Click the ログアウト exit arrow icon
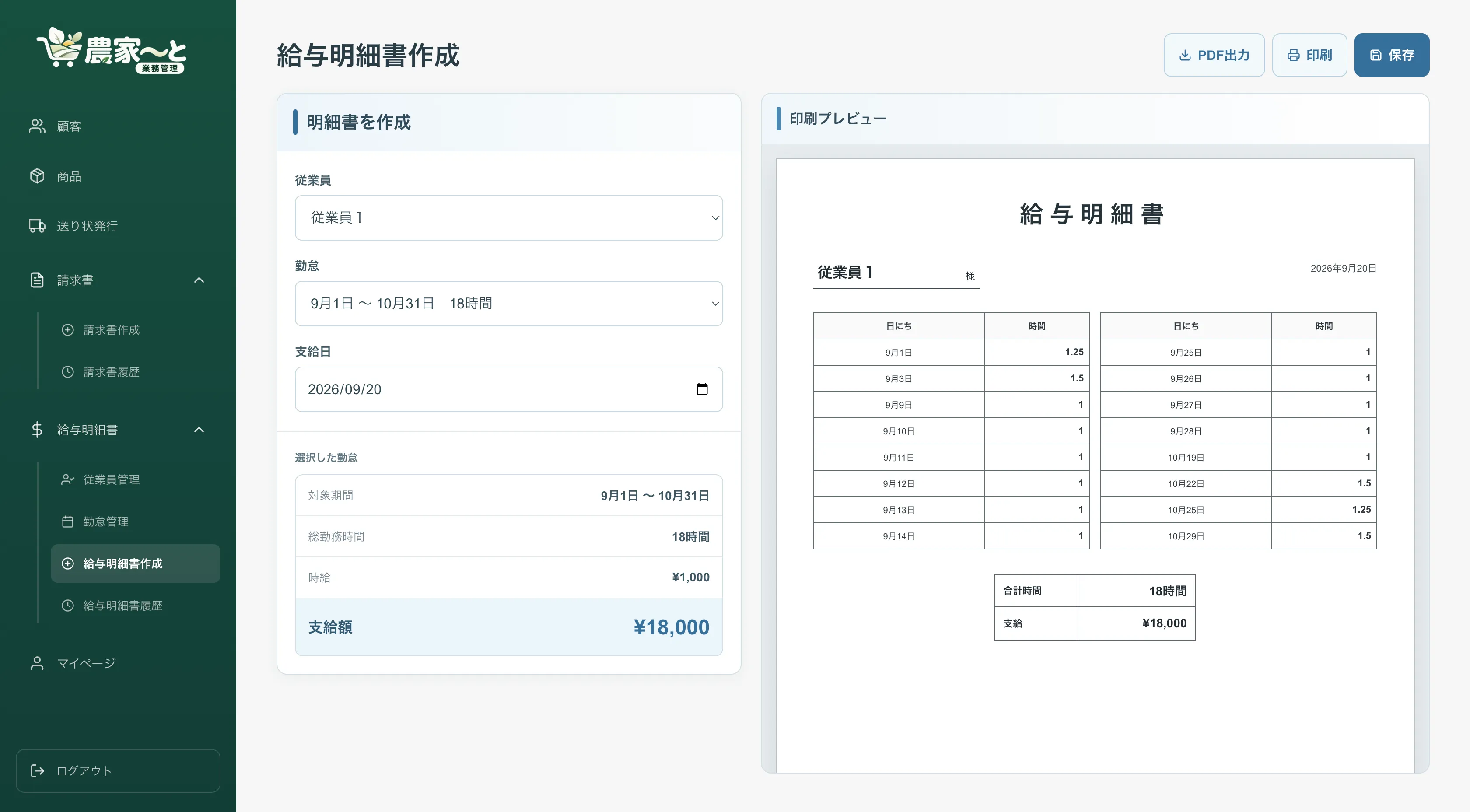 [38, 771]
